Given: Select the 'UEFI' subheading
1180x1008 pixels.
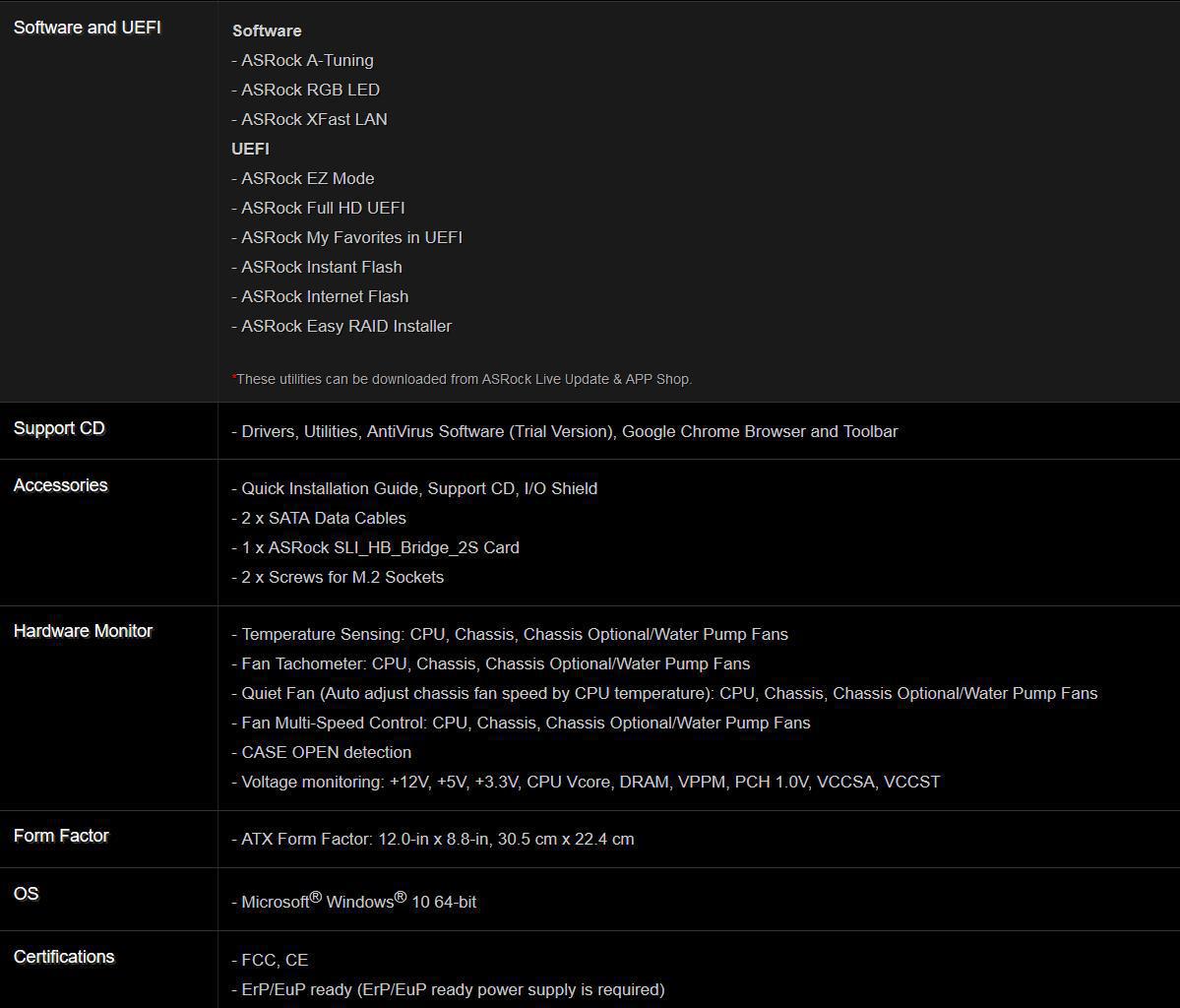Looking at the screenshot, I should click(250, 149).
